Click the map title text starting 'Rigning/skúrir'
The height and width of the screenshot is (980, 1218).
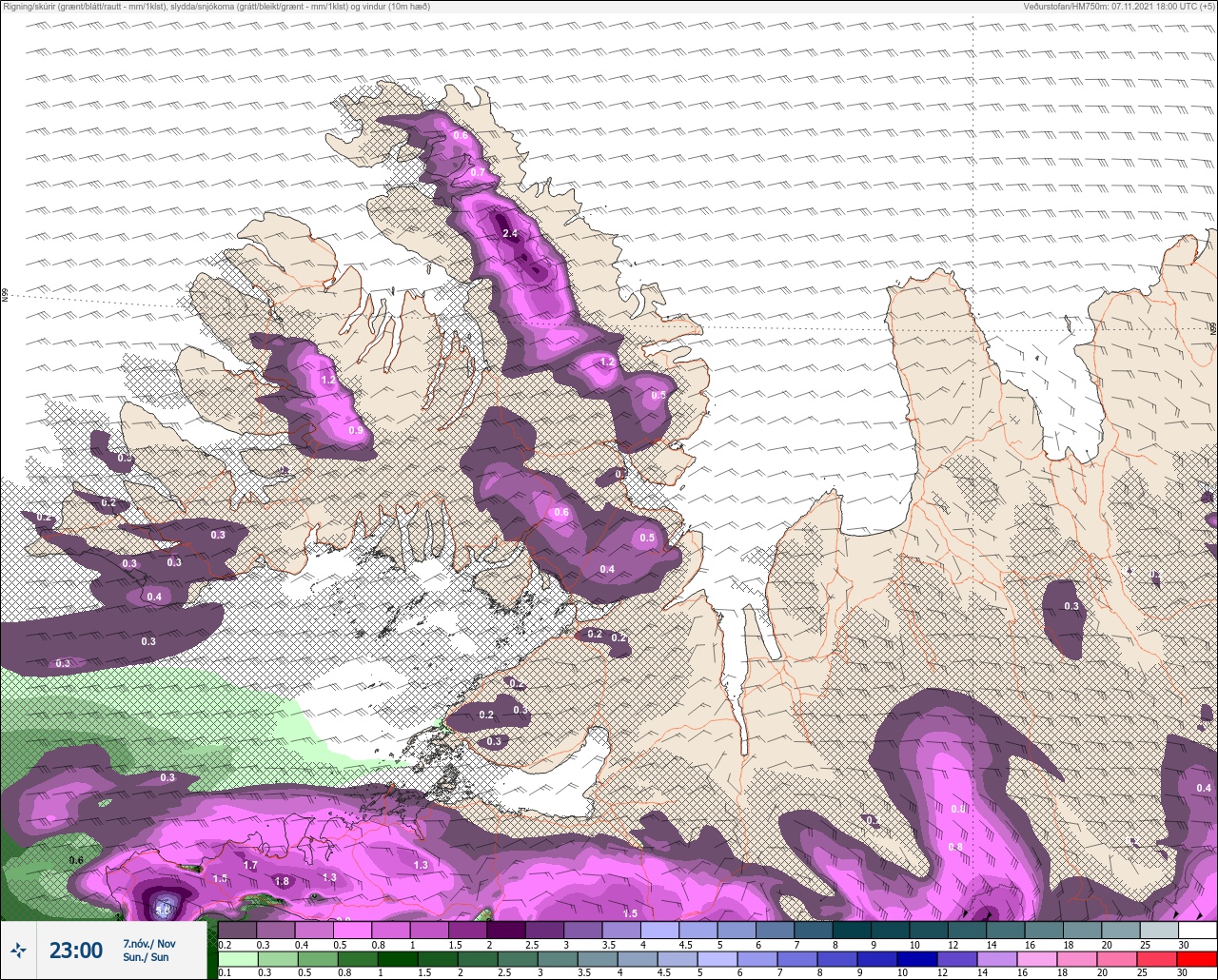[x=216, y=7]
